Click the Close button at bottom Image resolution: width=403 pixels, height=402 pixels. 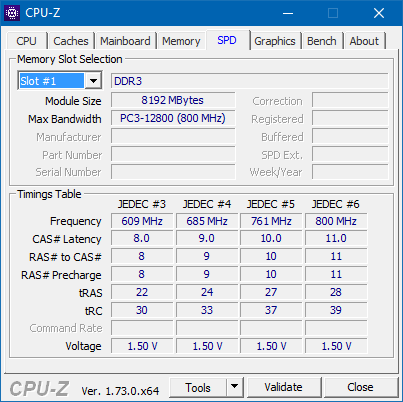click(x=360, y=387)
